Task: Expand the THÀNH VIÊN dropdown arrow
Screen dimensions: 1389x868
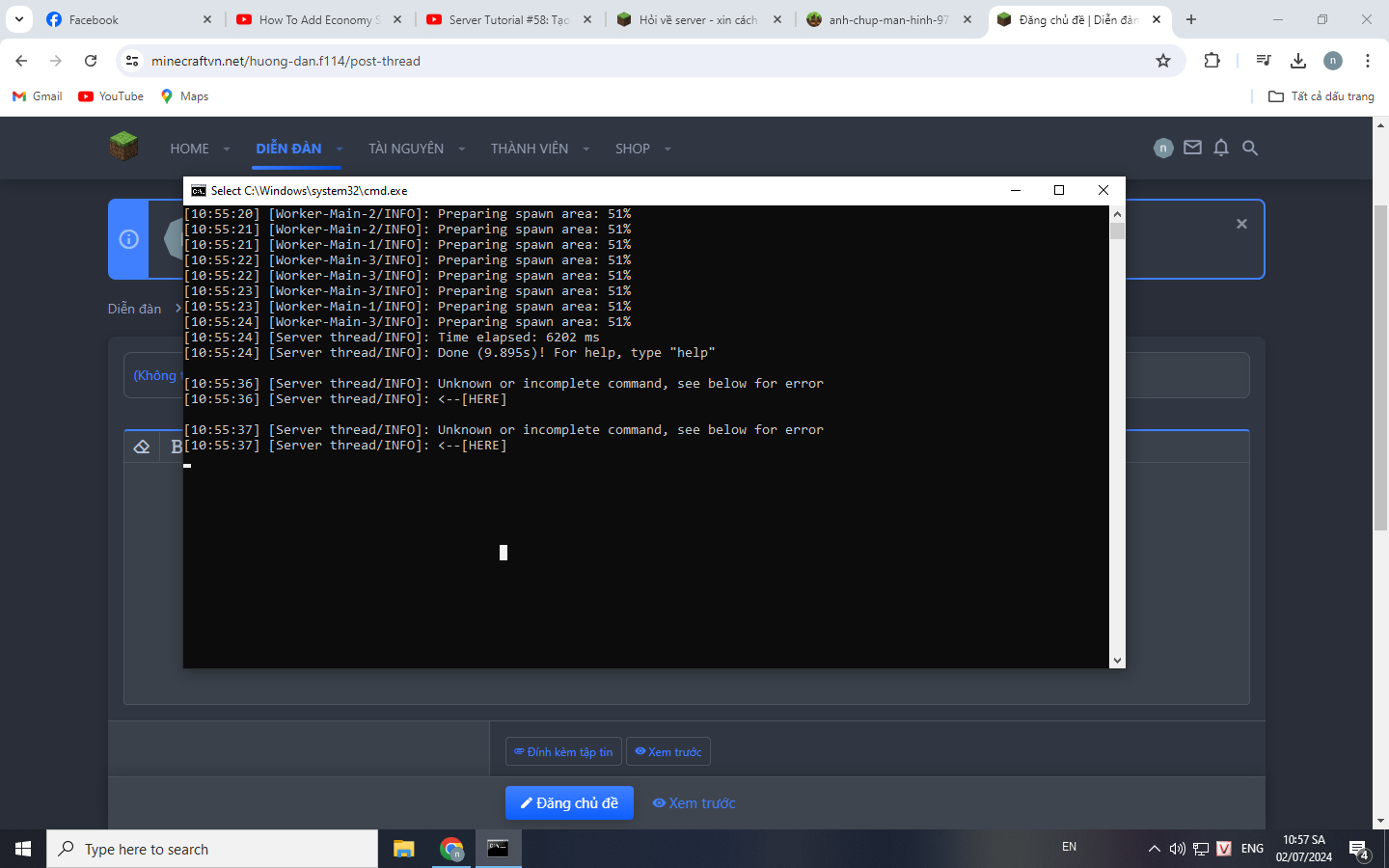Action: point(586,149)
